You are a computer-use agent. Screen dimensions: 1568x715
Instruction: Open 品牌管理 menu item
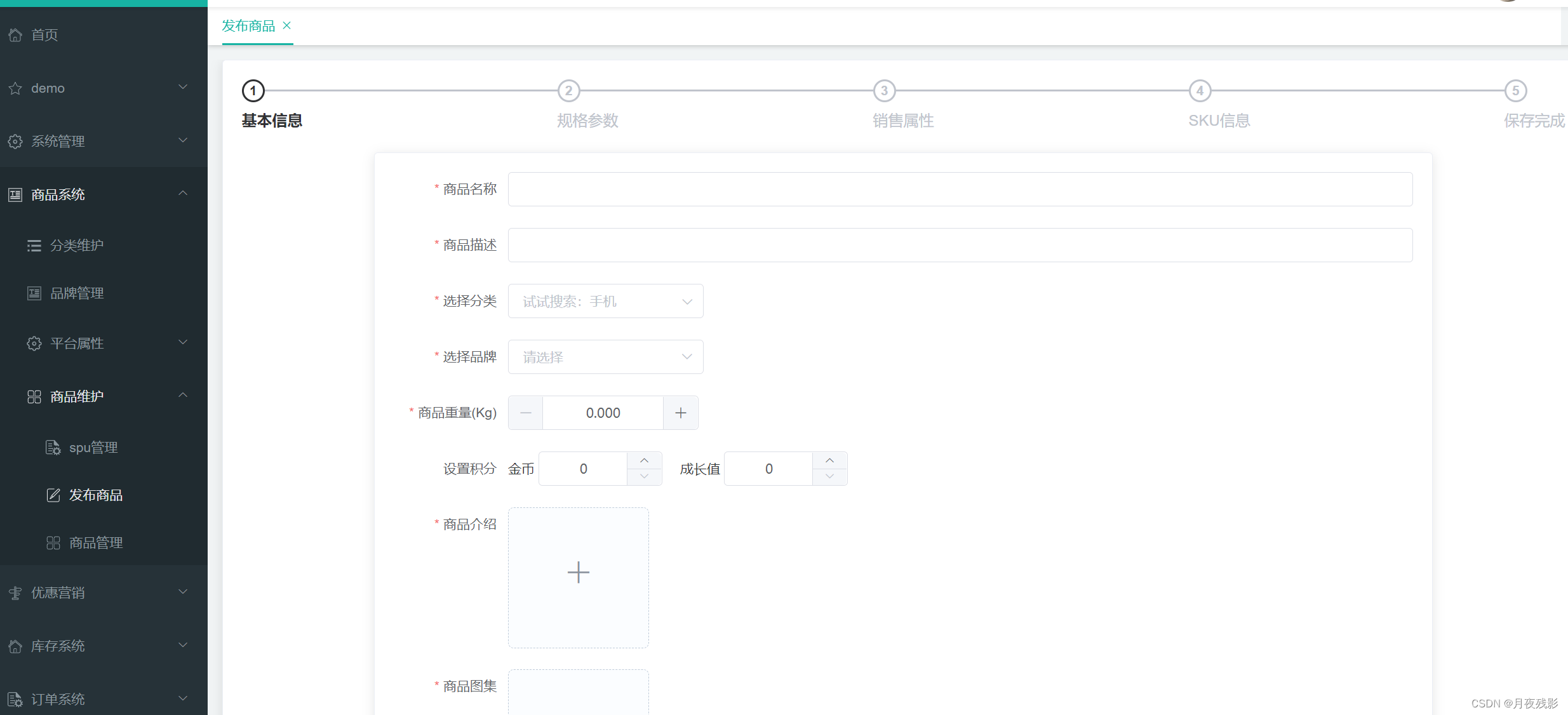pos(104,293)
